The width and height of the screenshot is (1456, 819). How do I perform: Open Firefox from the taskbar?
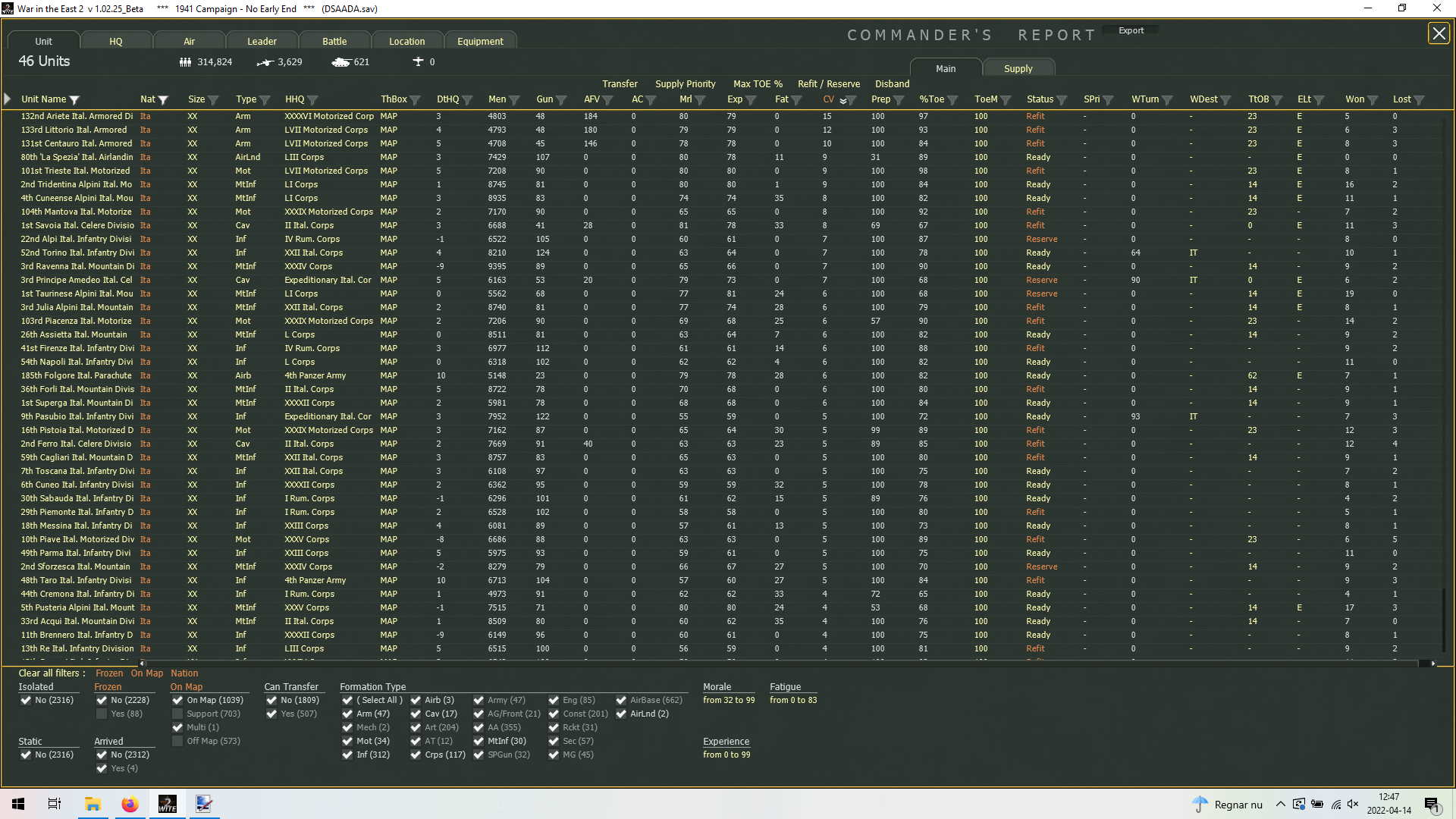[x=130, y=804]
